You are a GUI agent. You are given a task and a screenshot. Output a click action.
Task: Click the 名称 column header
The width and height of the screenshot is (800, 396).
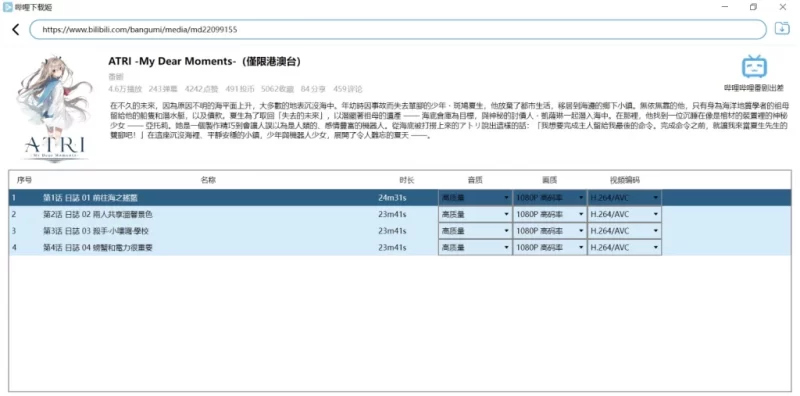coord(208,180)
